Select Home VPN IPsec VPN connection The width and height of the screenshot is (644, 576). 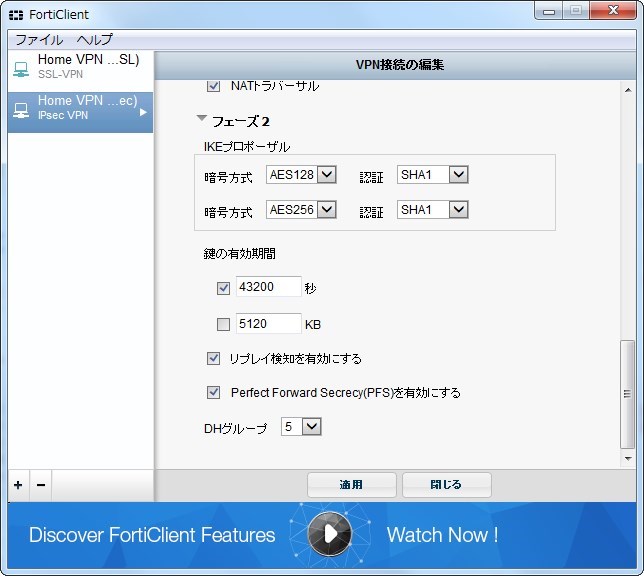(80, 112)
